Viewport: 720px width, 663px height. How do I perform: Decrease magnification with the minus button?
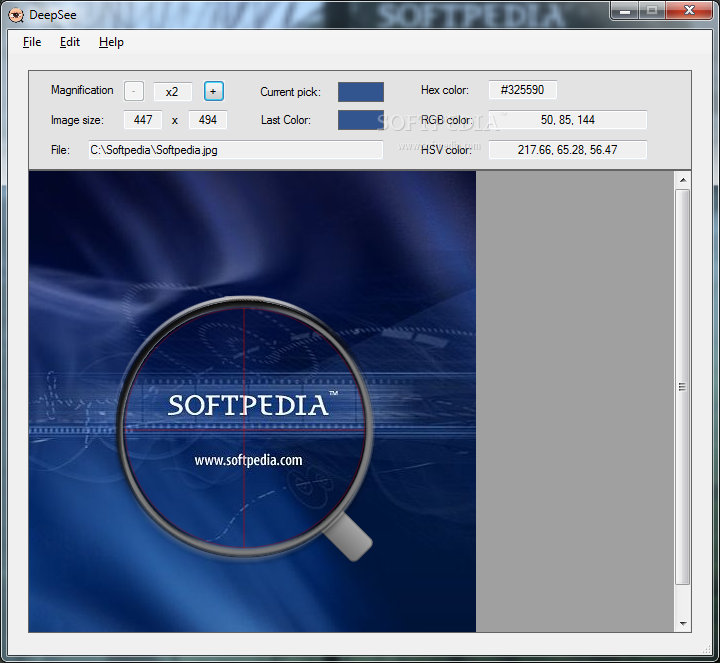pyautogui.click(x=134, y=91)
